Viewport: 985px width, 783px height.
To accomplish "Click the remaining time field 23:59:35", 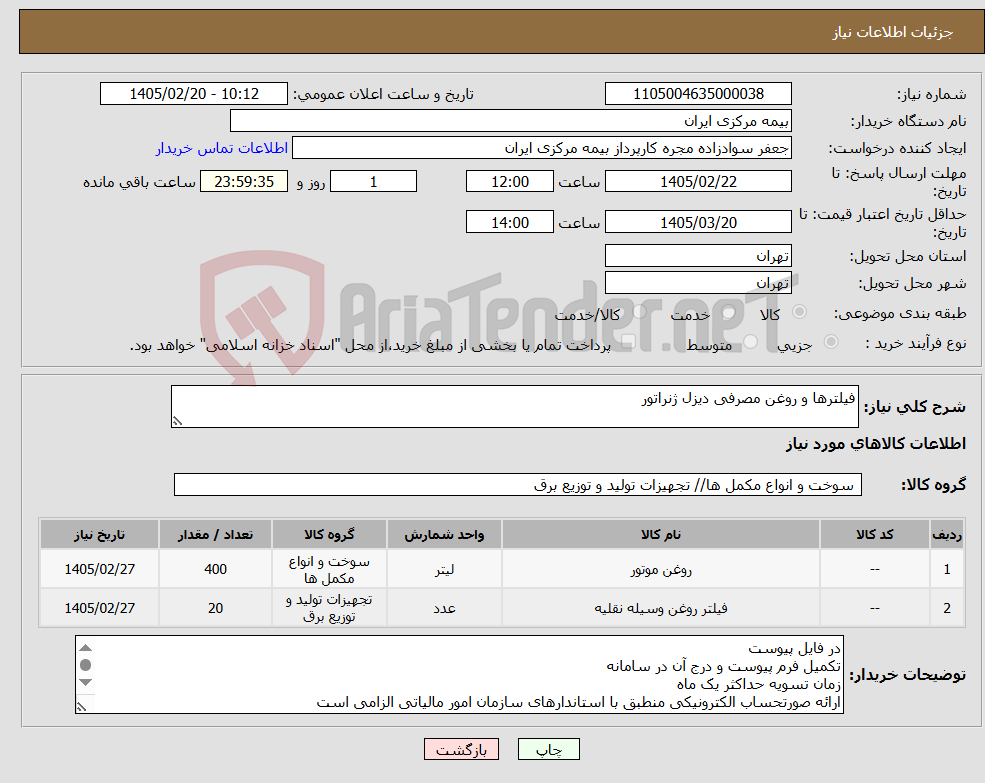I will point(244,182).
